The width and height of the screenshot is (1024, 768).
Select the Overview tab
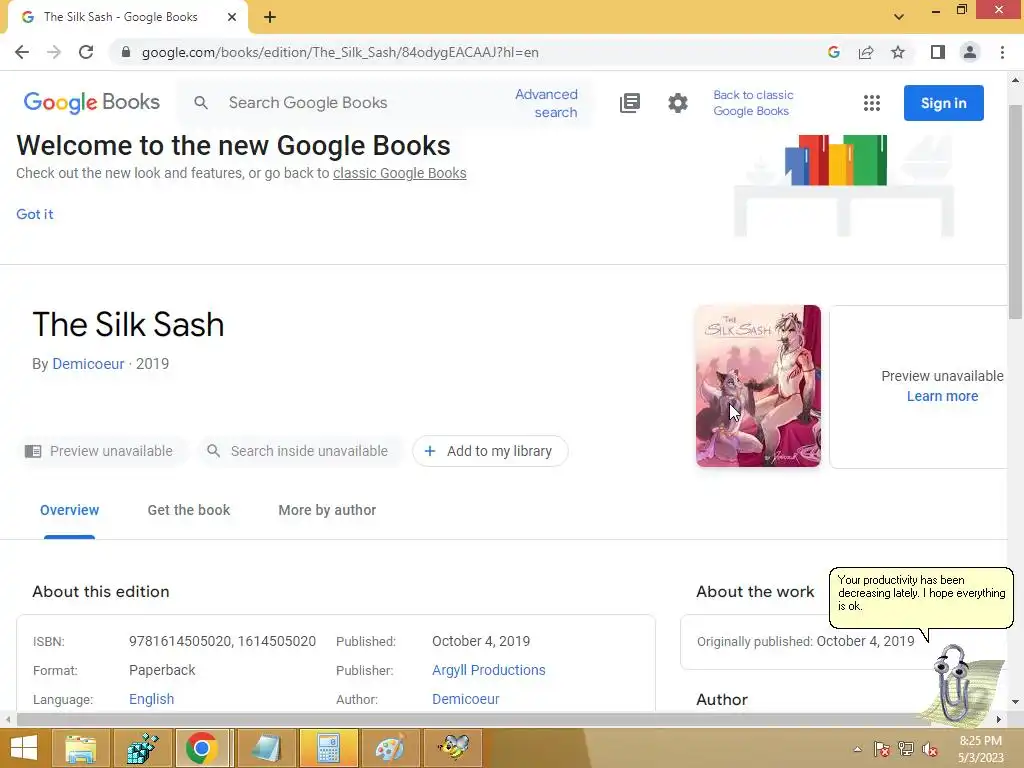coord(69,510)
